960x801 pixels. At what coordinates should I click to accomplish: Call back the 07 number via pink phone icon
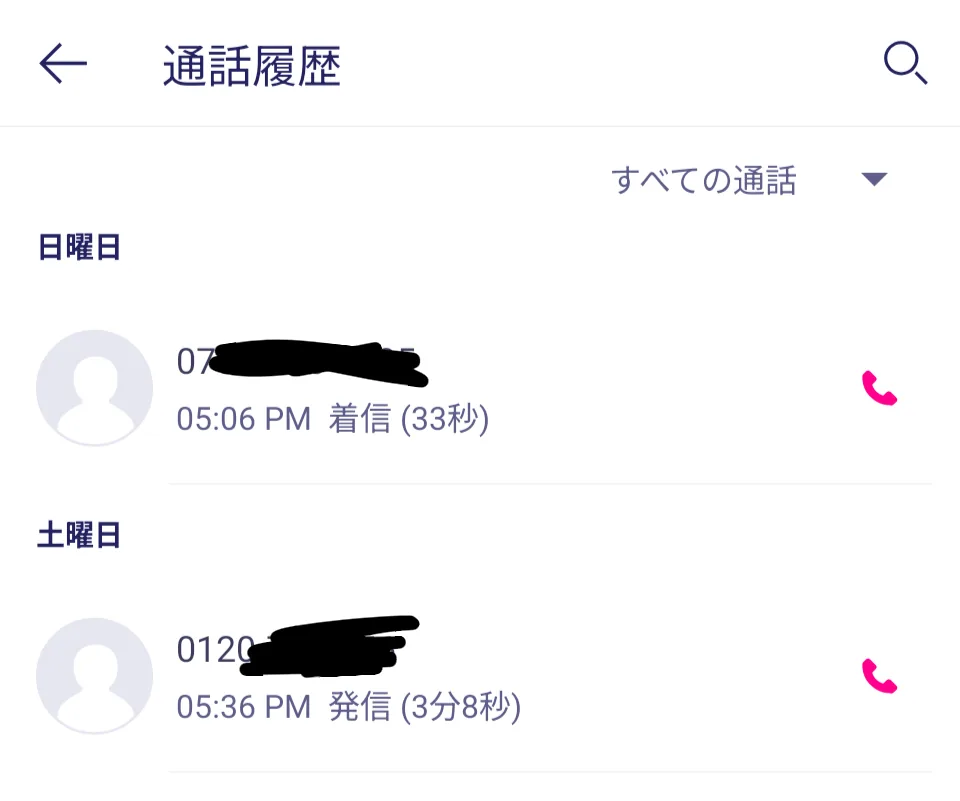879,388
